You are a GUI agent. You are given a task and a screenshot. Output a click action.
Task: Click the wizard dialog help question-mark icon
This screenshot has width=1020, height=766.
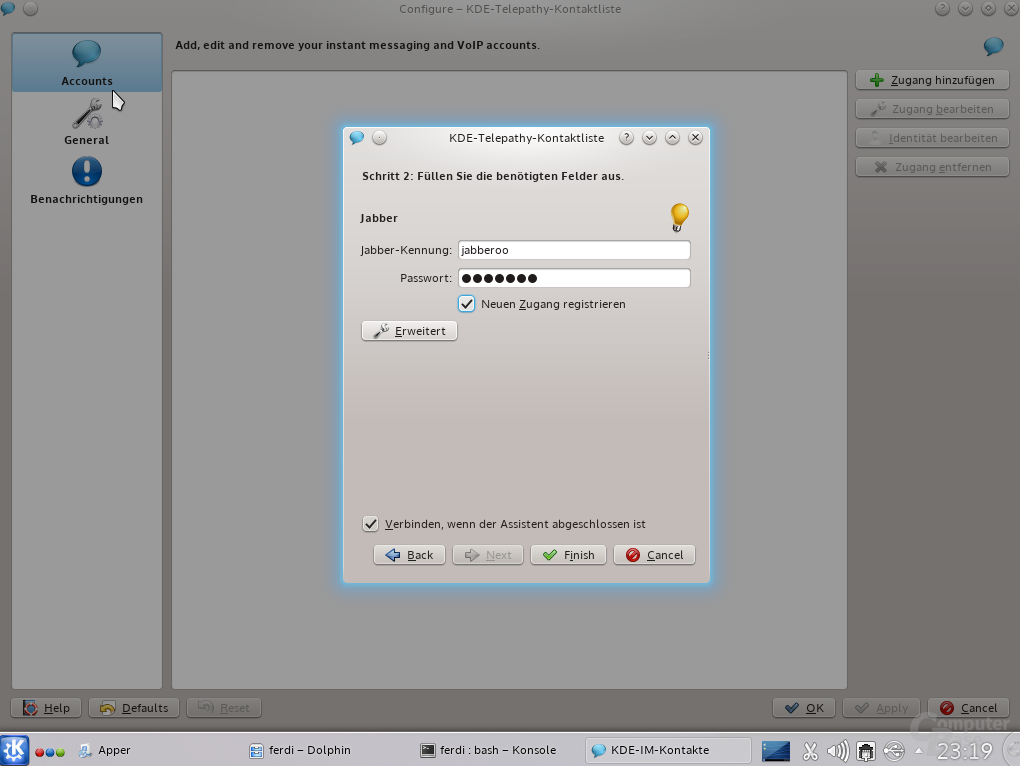pyautogui.click(x=626, y=138)
